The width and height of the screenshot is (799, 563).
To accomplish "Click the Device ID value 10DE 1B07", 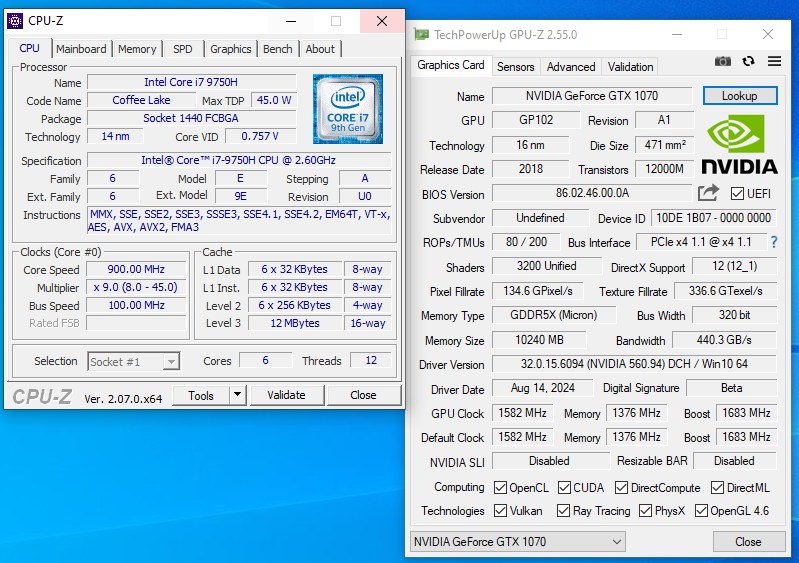I will [x=713, y=218].
